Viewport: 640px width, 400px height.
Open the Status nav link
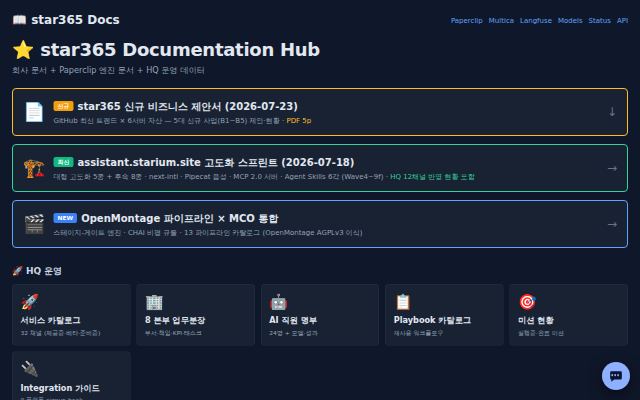pyautogui.click(x=599, y=20)
